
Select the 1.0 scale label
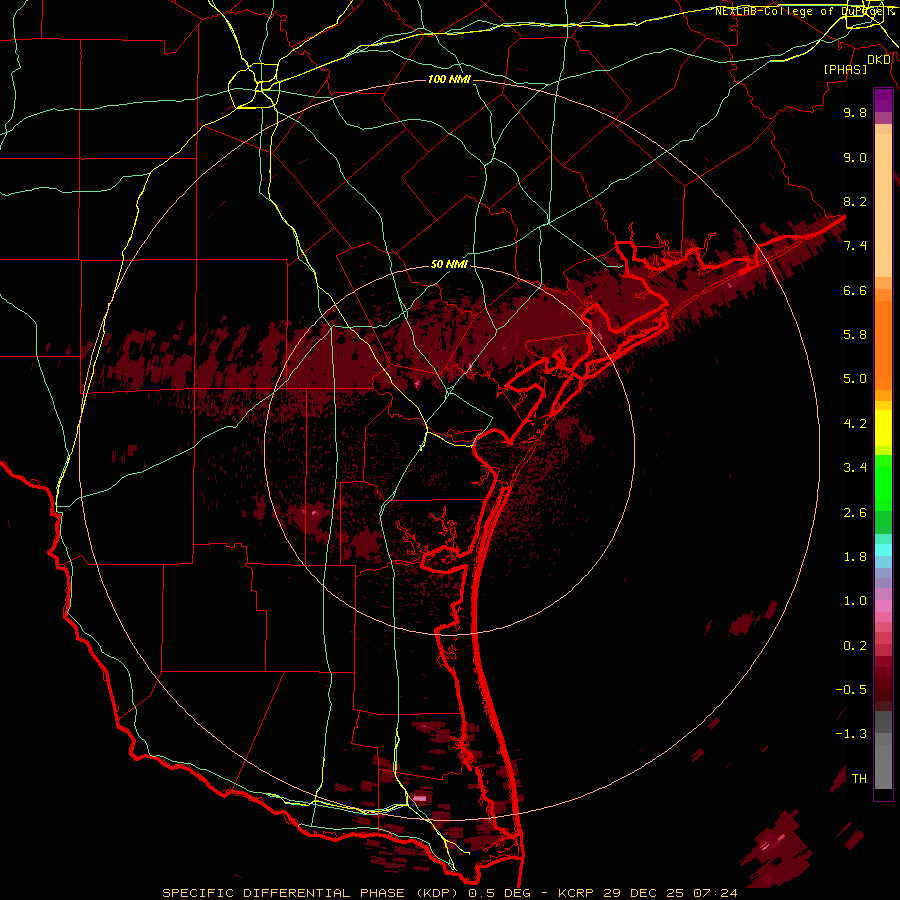point(855,601)
